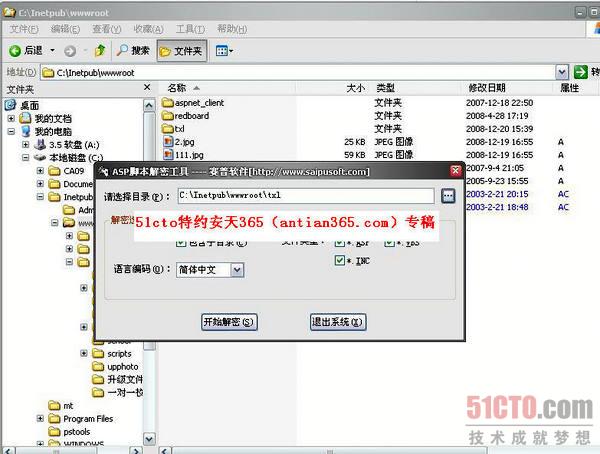Collapse the 本地磁盘 (C:) tree node

coord(25,158)
